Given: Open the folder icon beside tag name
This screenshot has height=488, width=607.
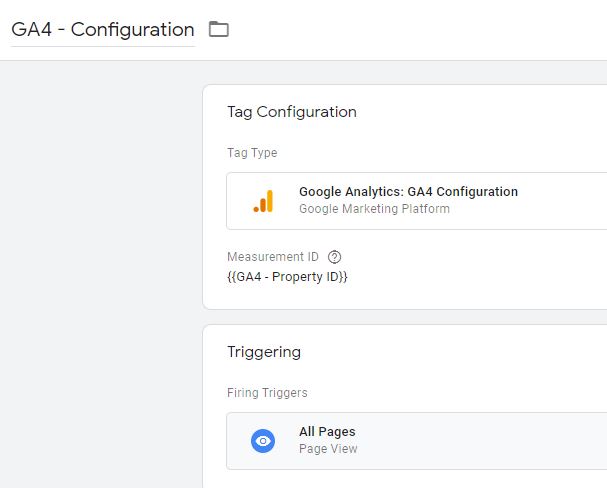Looking at the screenshot, I should pos(219,30).
